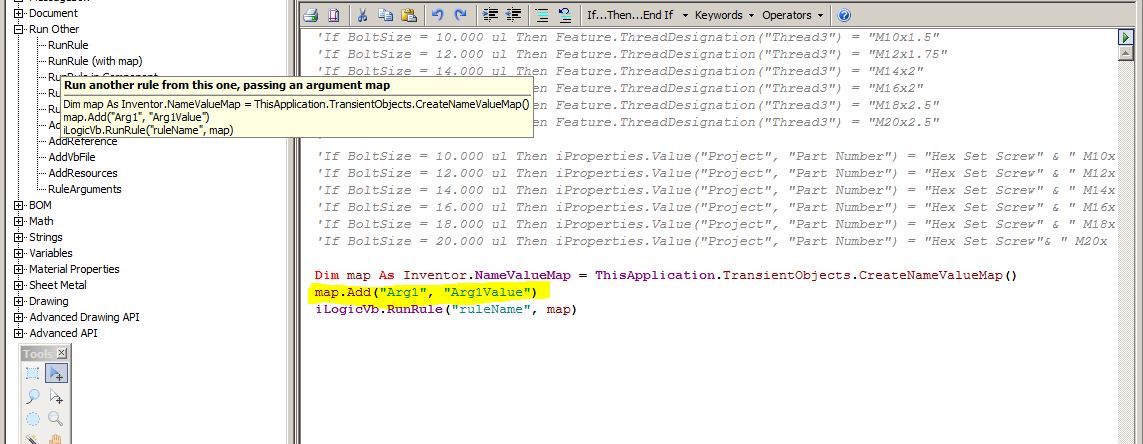Pick the magic wand tool in Tools palette

pos(33,439)
